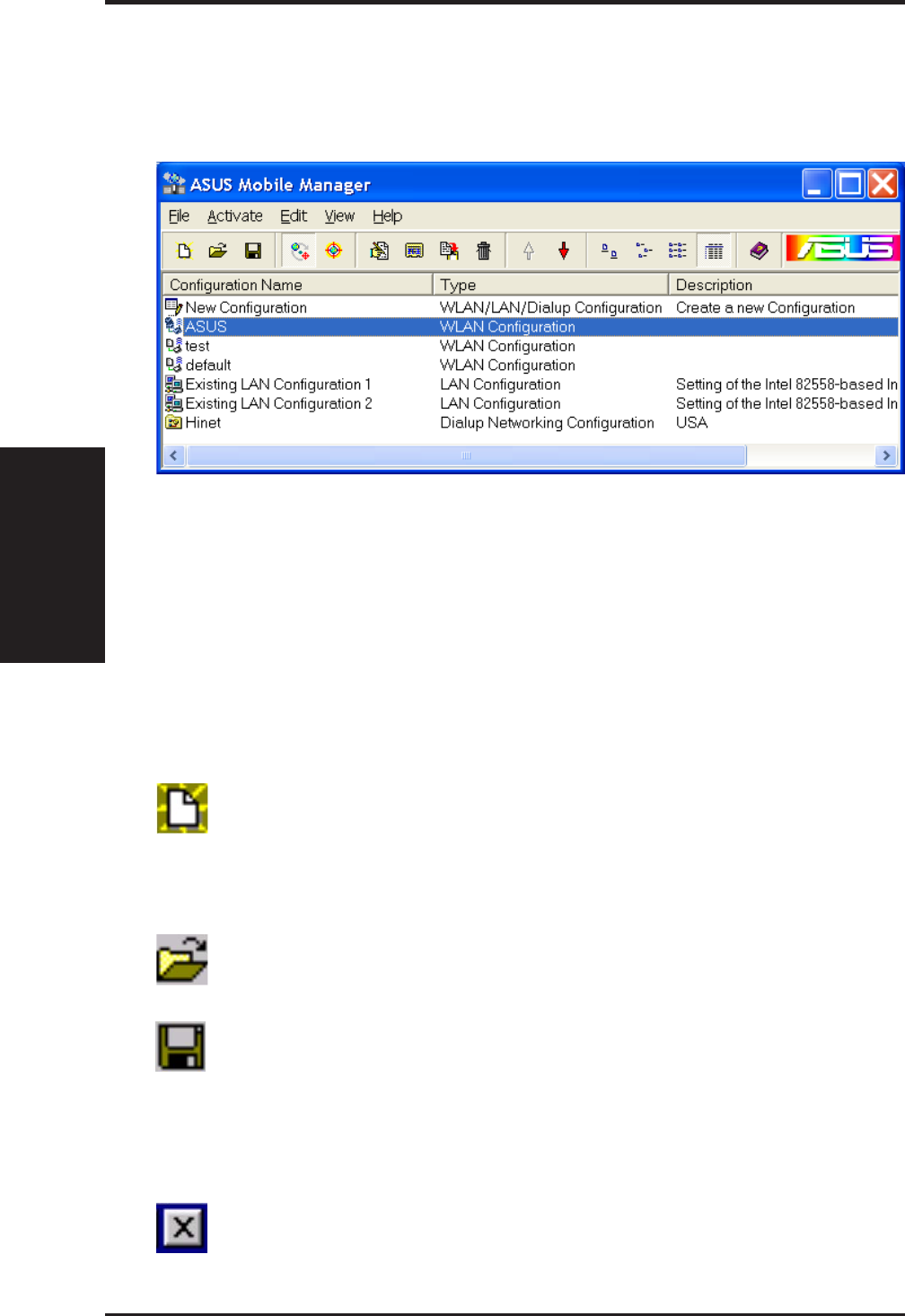Click the activate configuration network toolbar icon
Viewport: 905px width, 1316px height.
tap(300, 251)
